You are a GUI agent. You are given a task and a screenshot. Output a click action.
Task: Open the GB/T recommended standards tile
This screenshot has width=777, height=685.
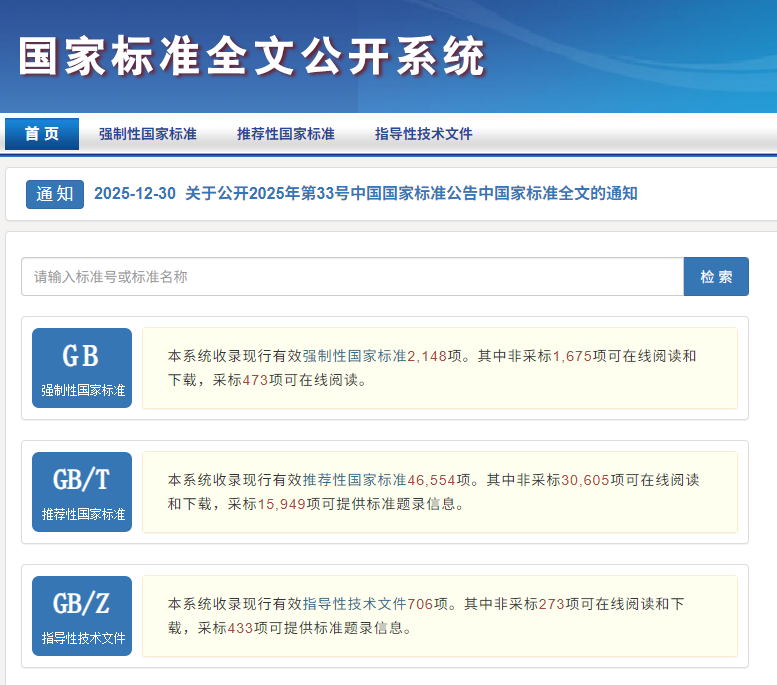tap(82, 492)
